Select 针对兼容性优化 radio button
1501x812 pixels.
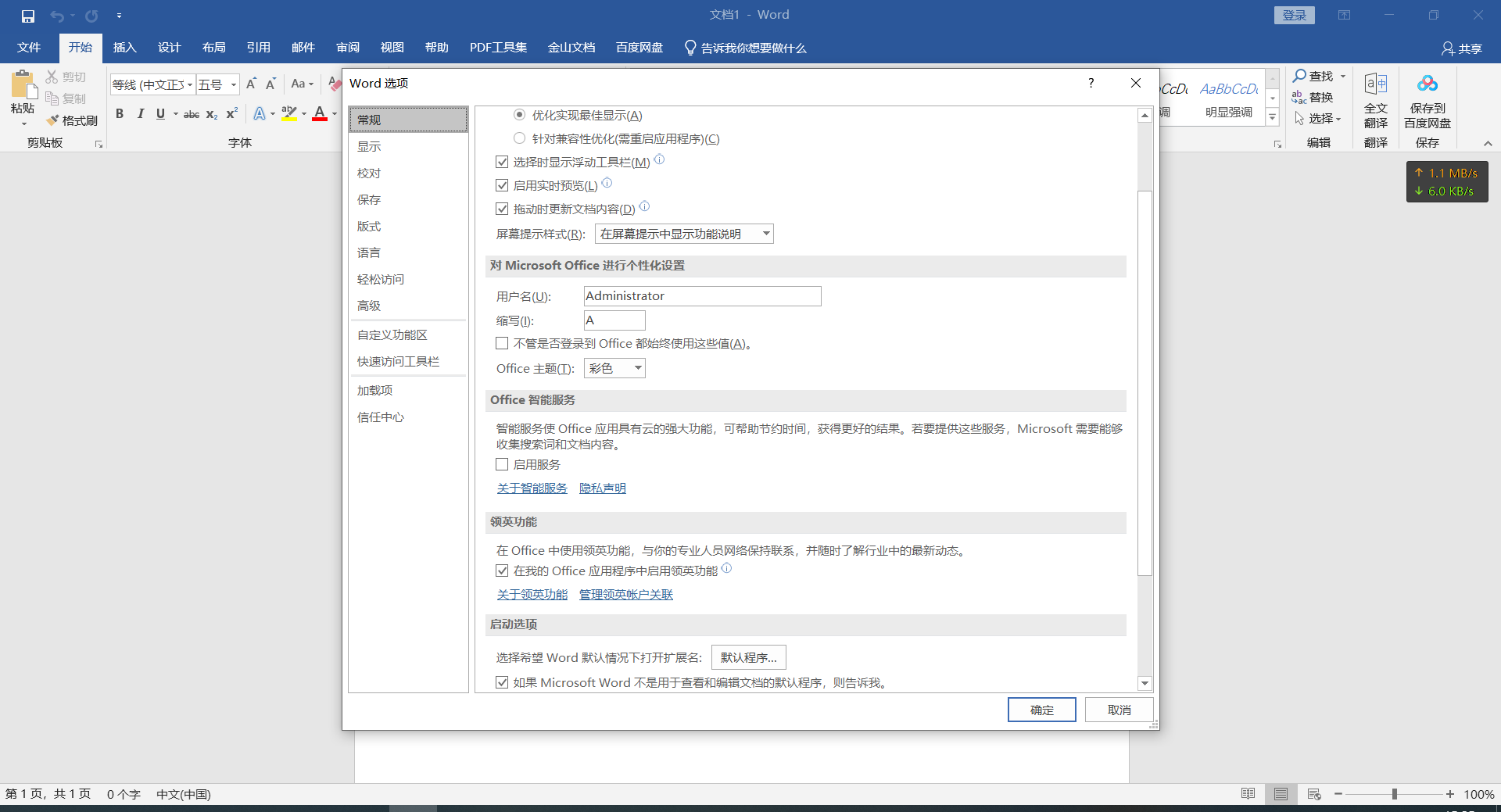click(x=519, y=138)
